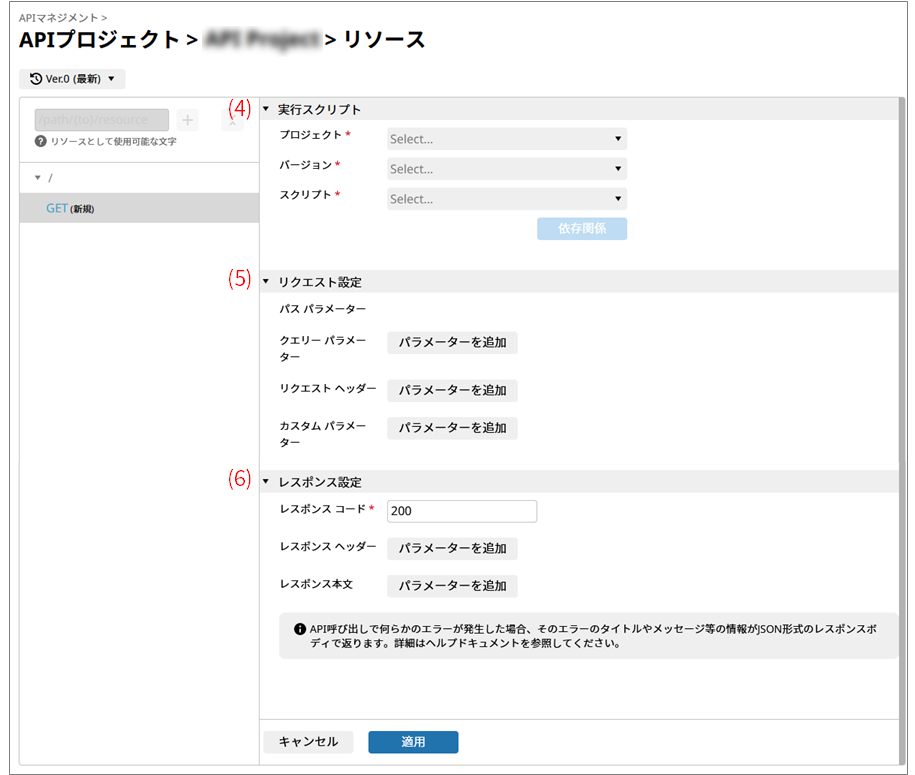915x775 pixels.
Task: Add a レスポンス ヘッダー parameter
Action: click(x=452, y=548)
